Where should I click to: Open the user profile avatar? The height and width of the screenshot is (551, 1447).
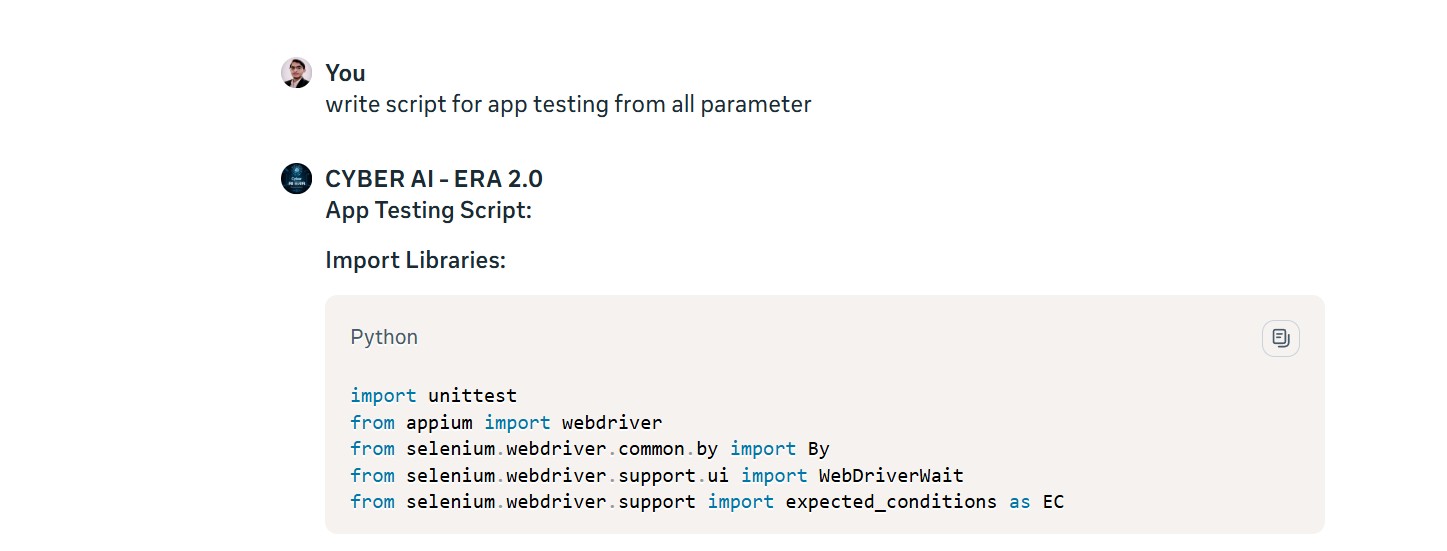296,73
